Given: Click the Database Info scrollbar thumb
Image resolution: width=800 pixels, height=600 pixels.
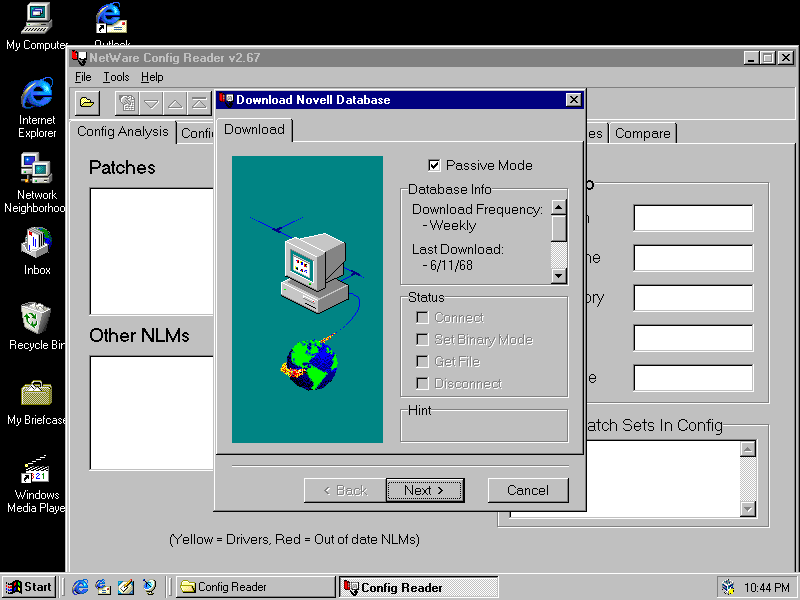Looking at the screenshot, I should [x=559, y=228].
